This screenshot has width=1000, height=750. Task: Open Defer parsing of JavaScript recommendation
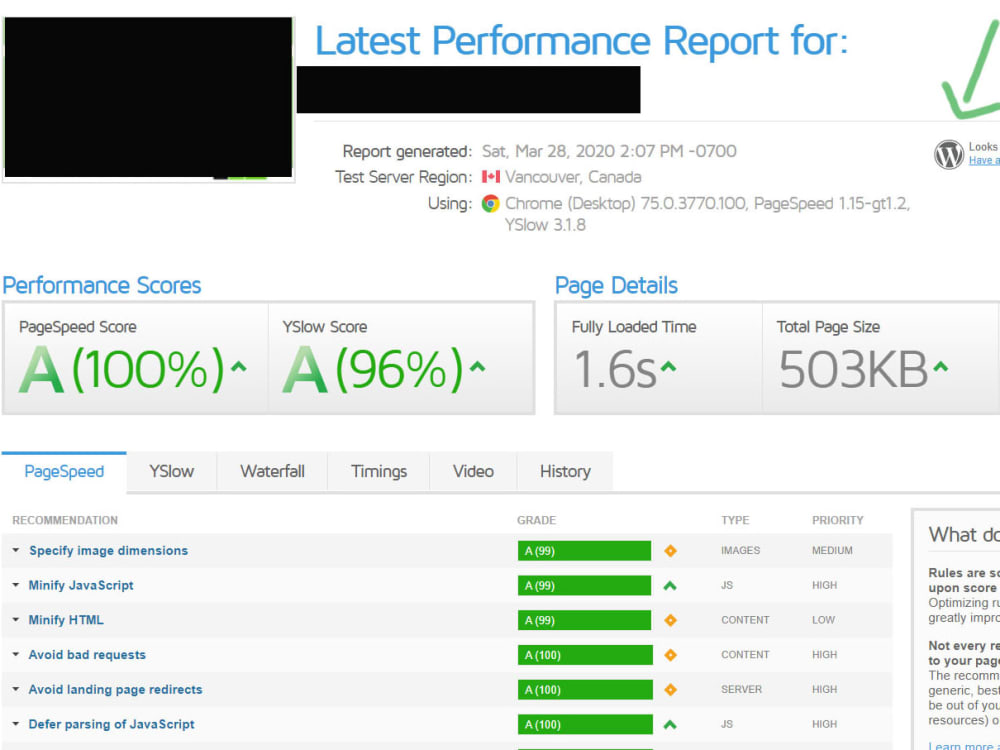112,724
